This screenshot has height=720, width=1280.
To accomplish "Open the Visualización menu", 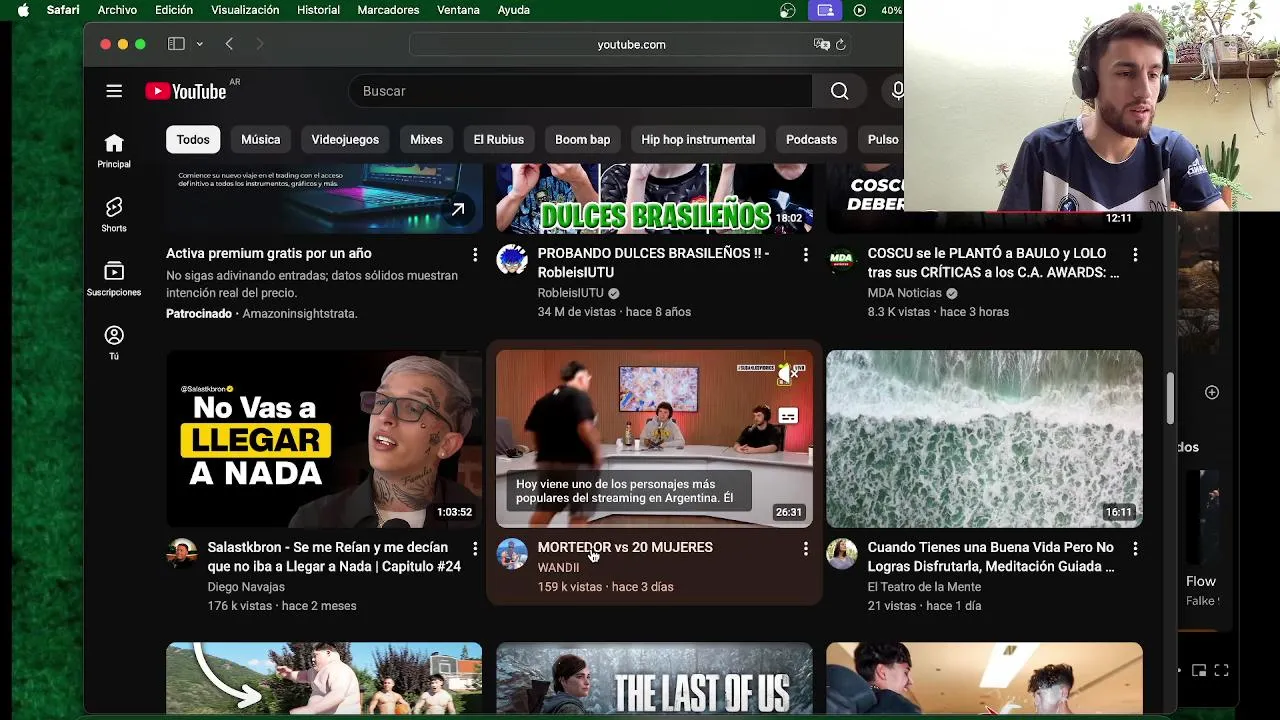I will pyautogui.click(x=245, y=10).
